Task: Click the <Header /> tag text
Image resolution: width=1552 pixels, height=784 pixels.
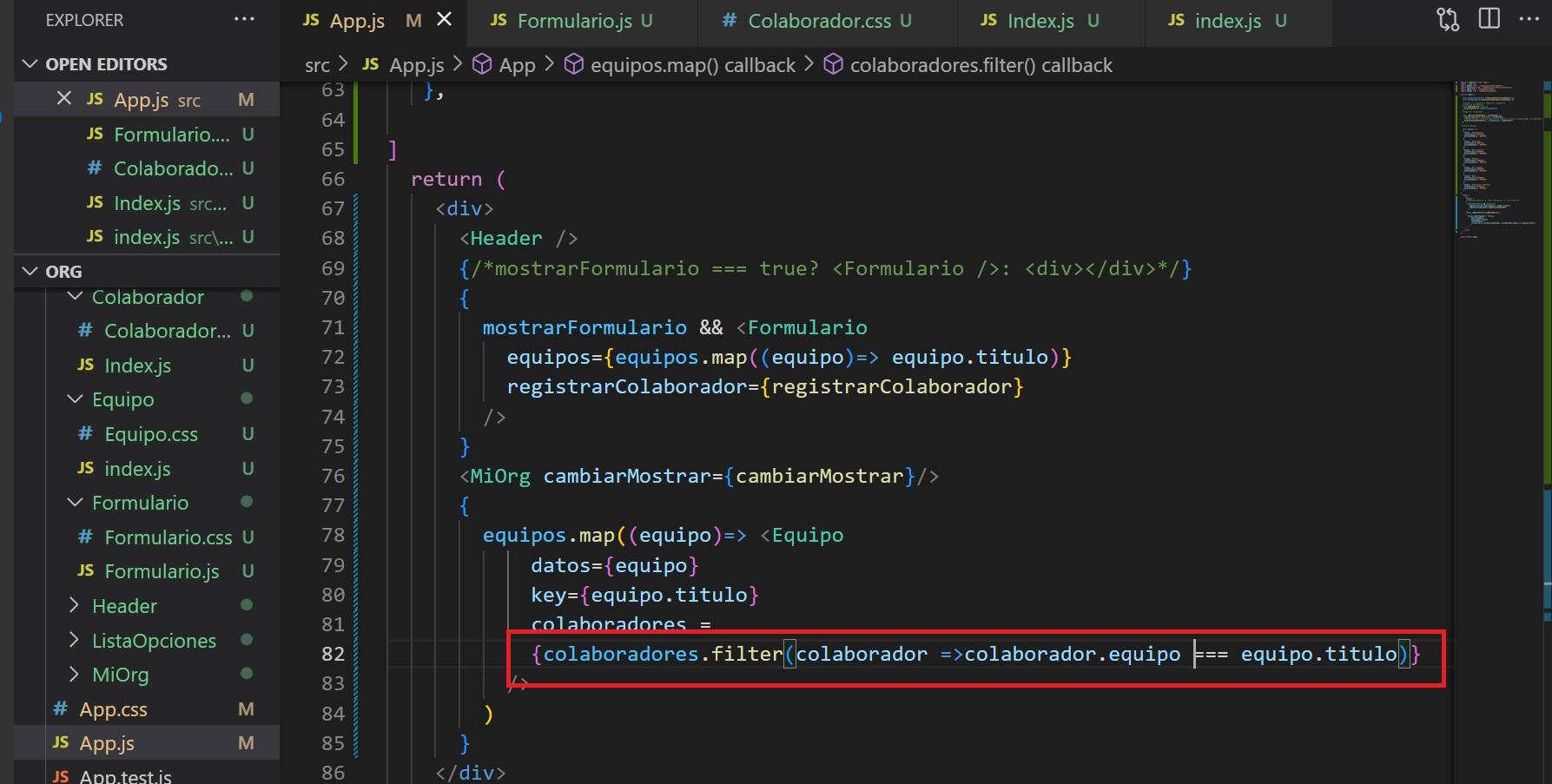Action: [x=518, y=238]
